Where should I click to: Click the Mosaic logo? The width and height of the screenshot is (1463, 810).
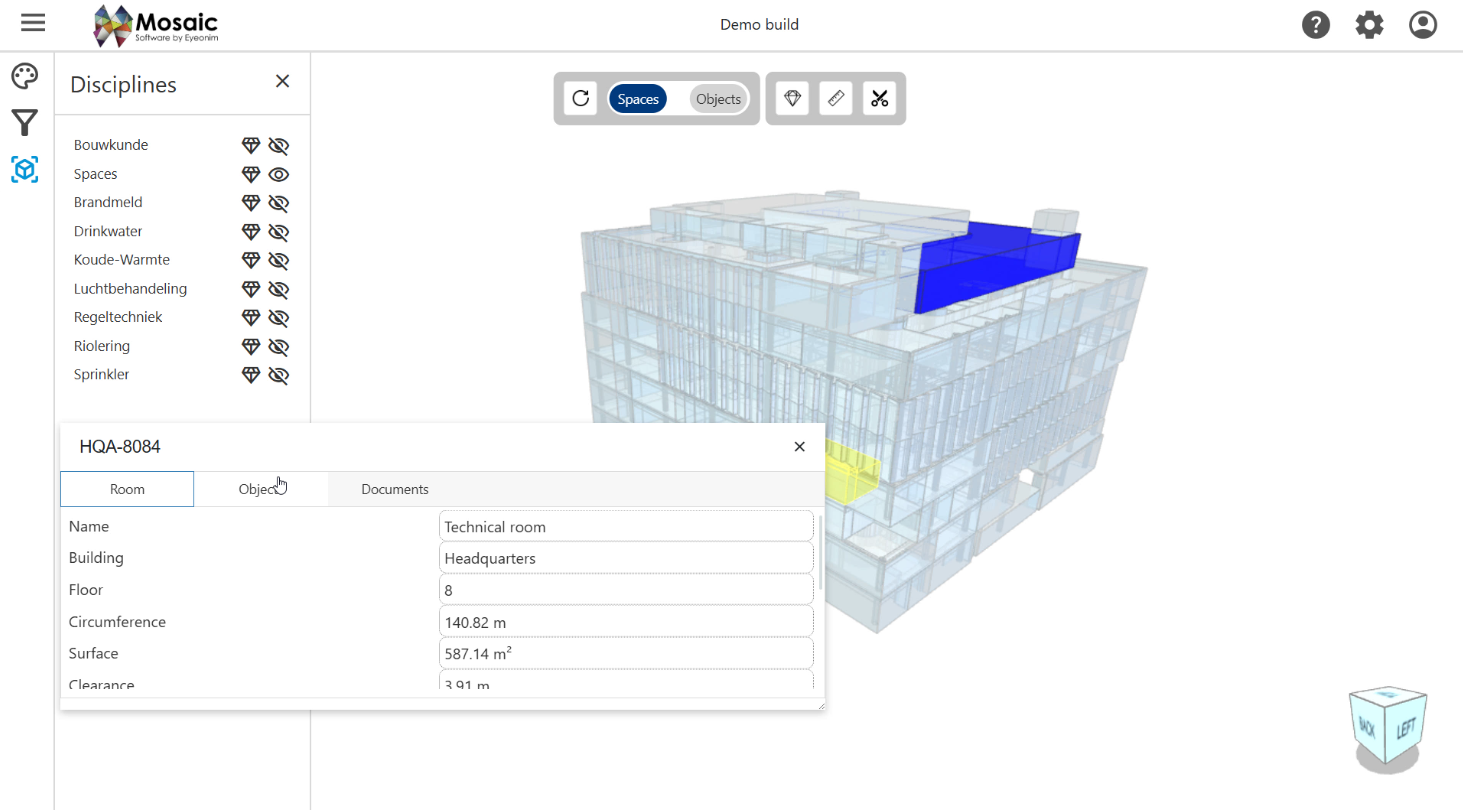point(156,25)
